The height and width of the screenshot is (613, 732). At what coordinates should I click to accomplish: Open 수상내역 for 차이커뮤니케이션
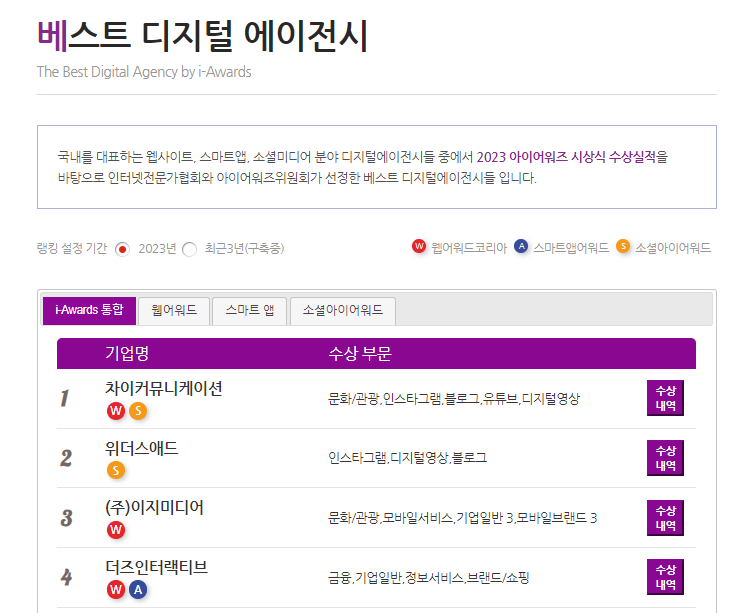[x=665, y=398]
